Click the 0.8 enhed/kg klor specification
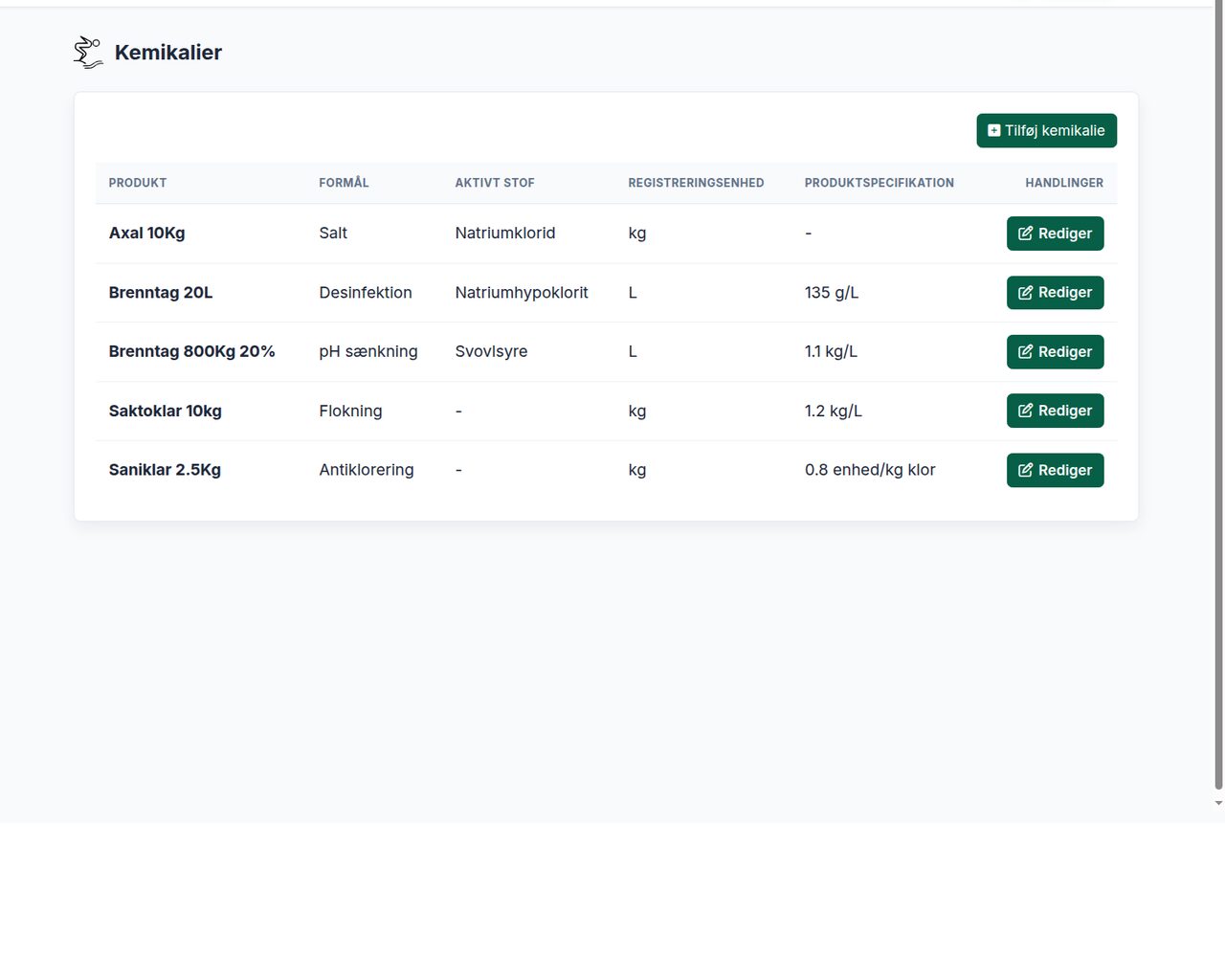The width and height of the screenshot is (1225, 980). click(870, 470)
